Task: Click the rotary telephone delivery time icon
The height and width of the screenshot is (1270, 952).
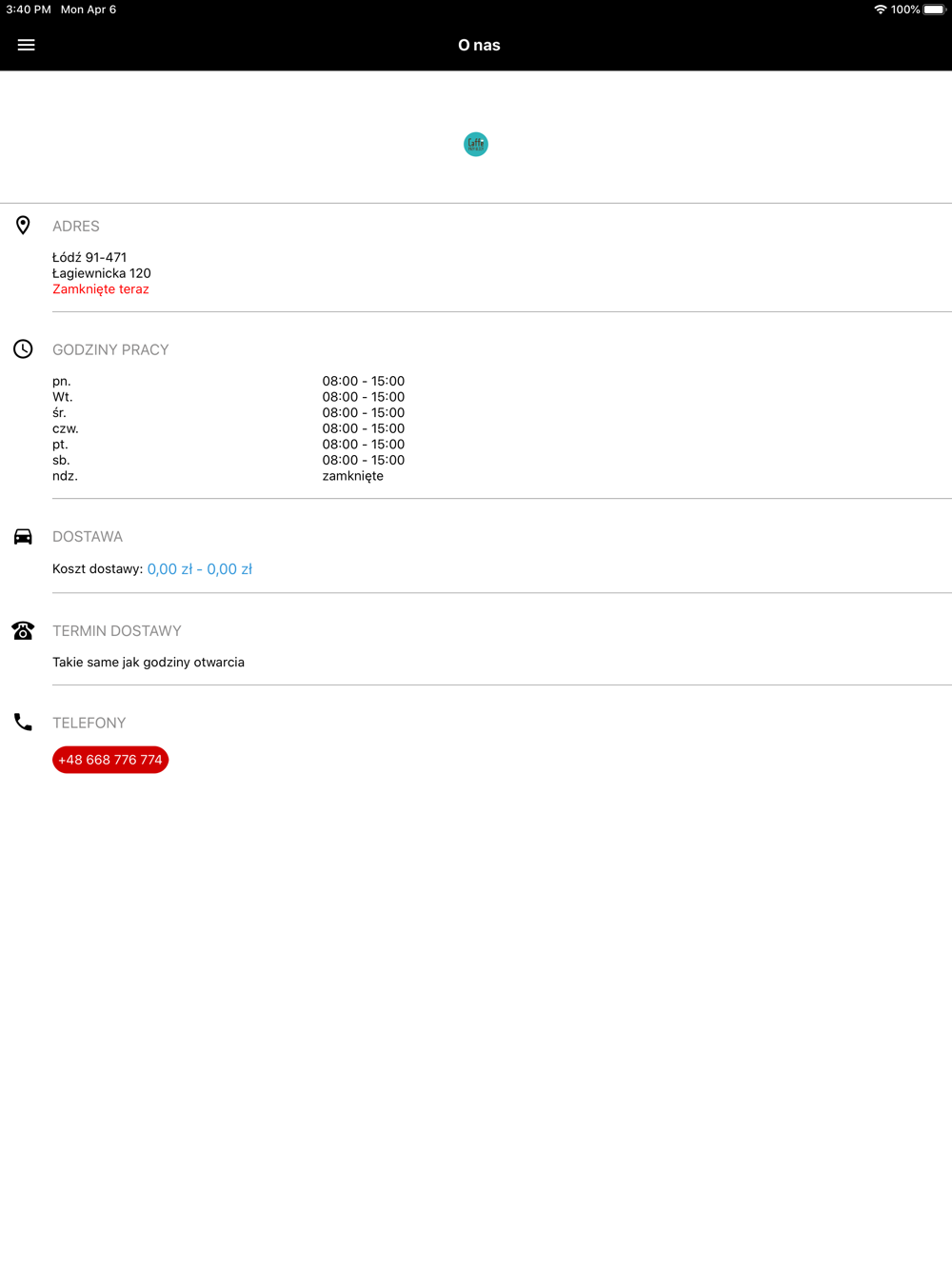Action: [23, 630]
